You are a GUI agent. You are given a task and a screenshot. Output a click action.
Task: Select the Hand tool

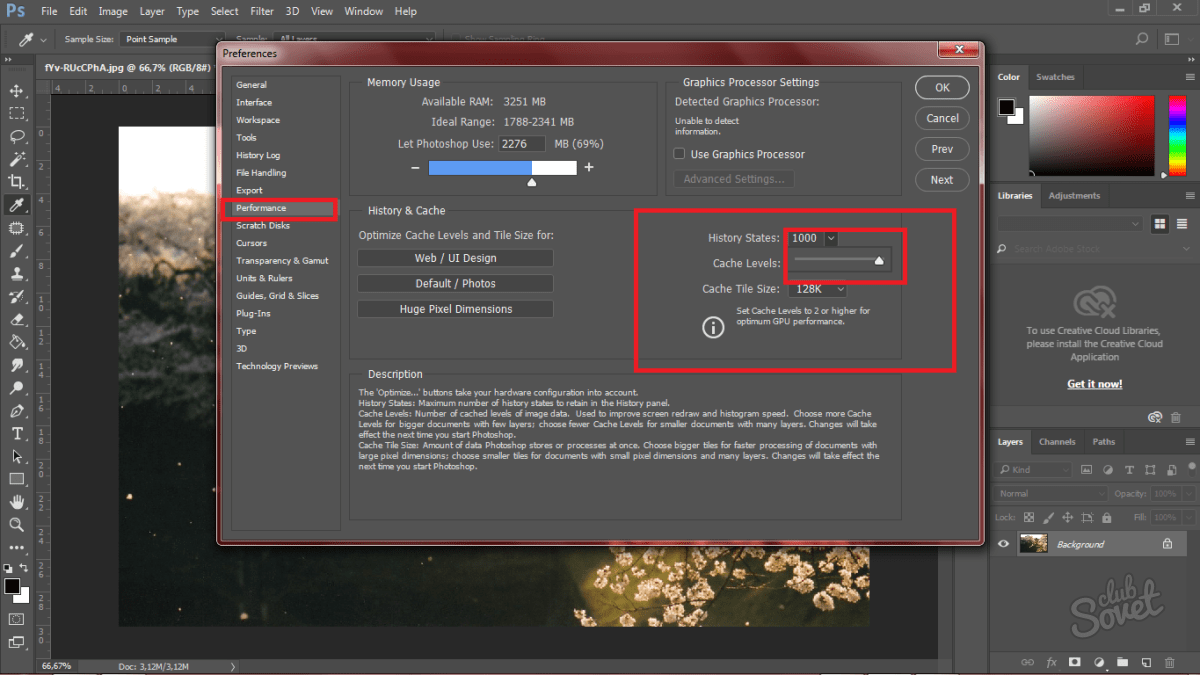tap(17, 502)
